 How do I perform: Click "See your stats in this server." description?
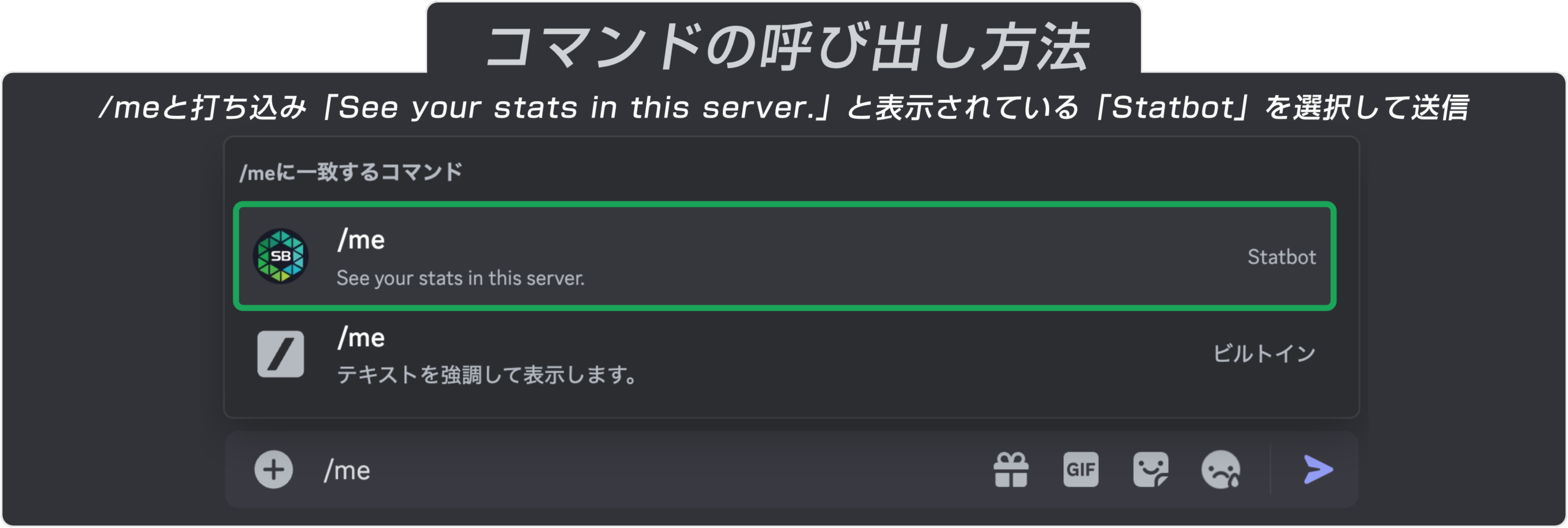(x=461, y=278)
